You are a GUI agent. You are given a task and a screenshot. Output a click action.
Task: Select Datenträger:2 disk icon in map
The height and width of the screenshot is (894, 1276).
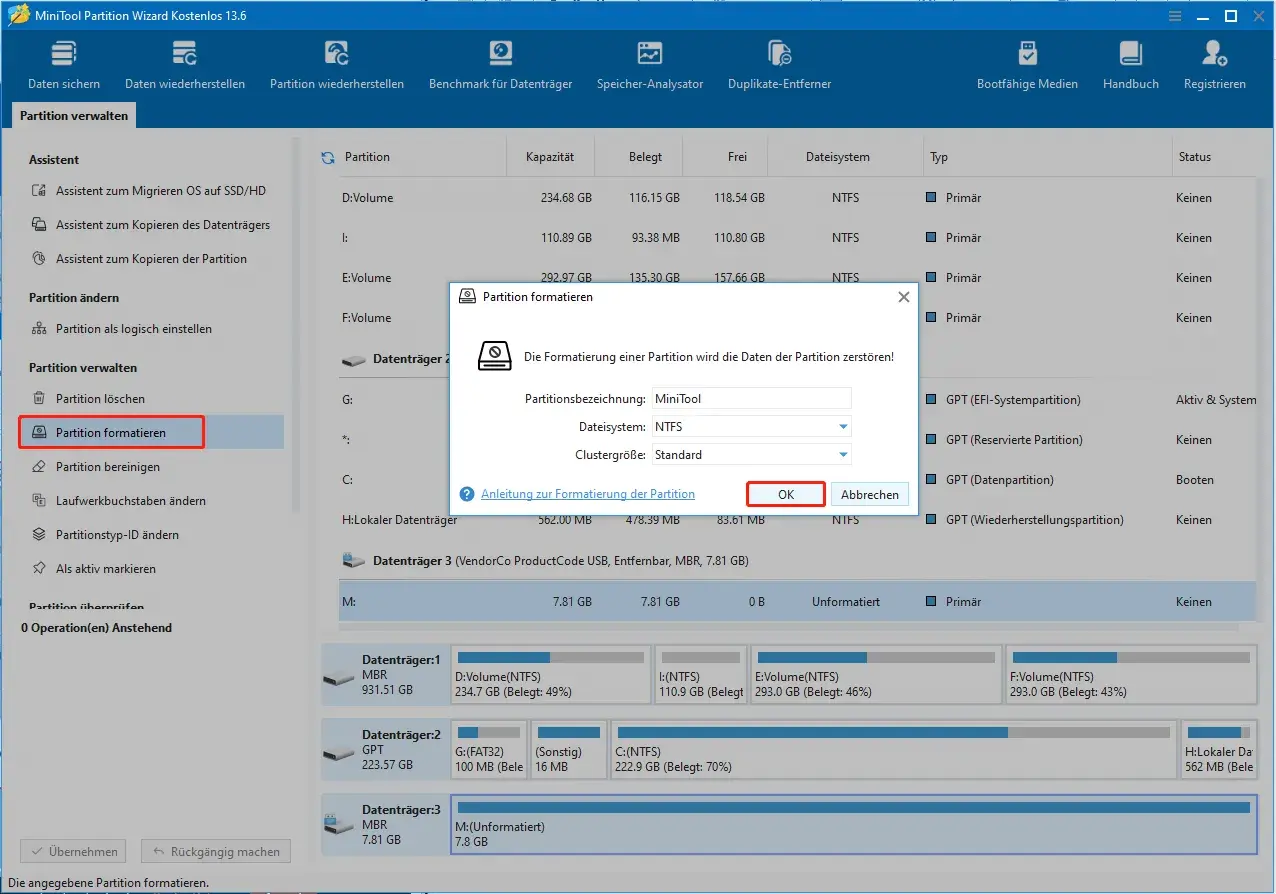pos(337,752)
